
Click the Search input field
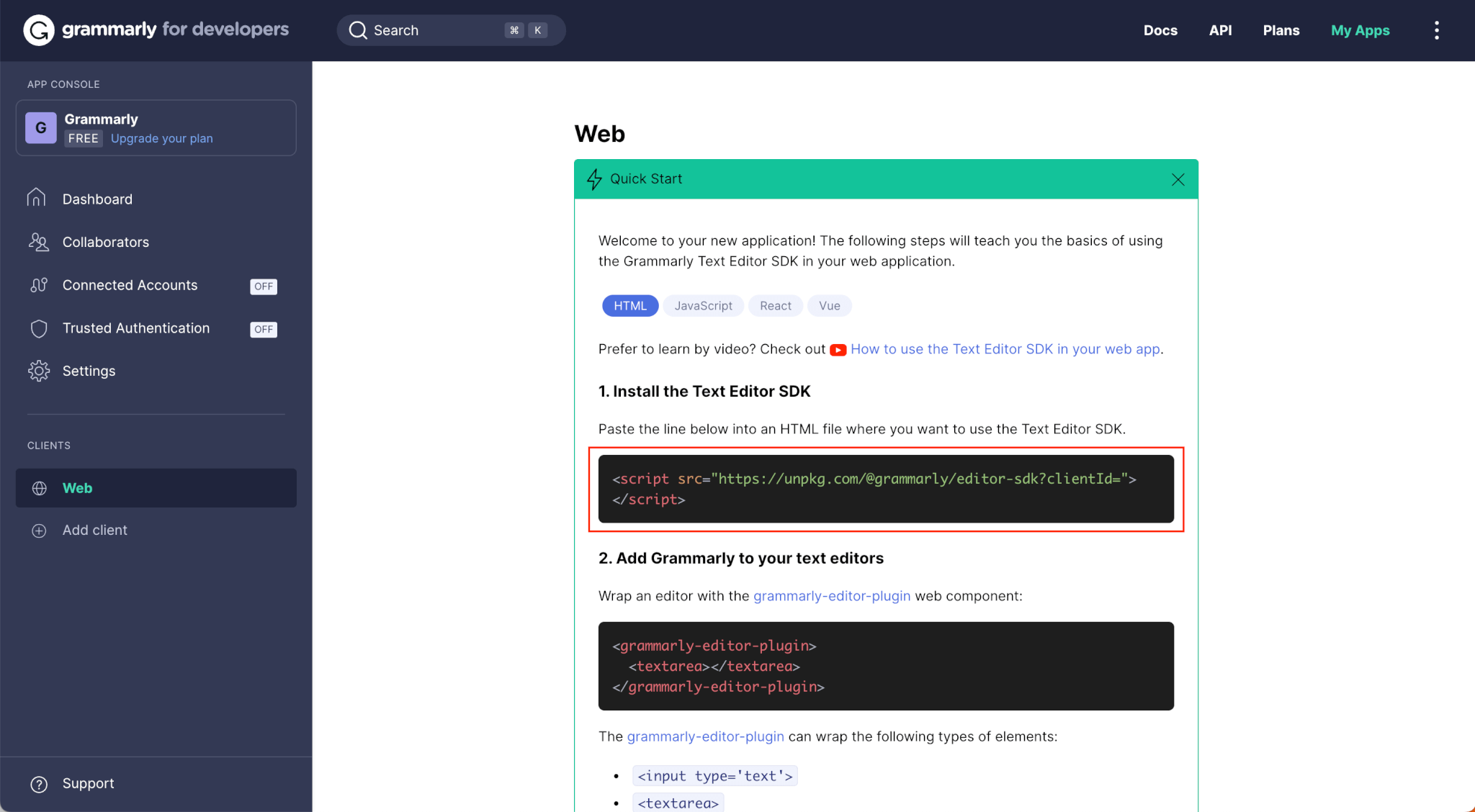click(x=451, y=30)
